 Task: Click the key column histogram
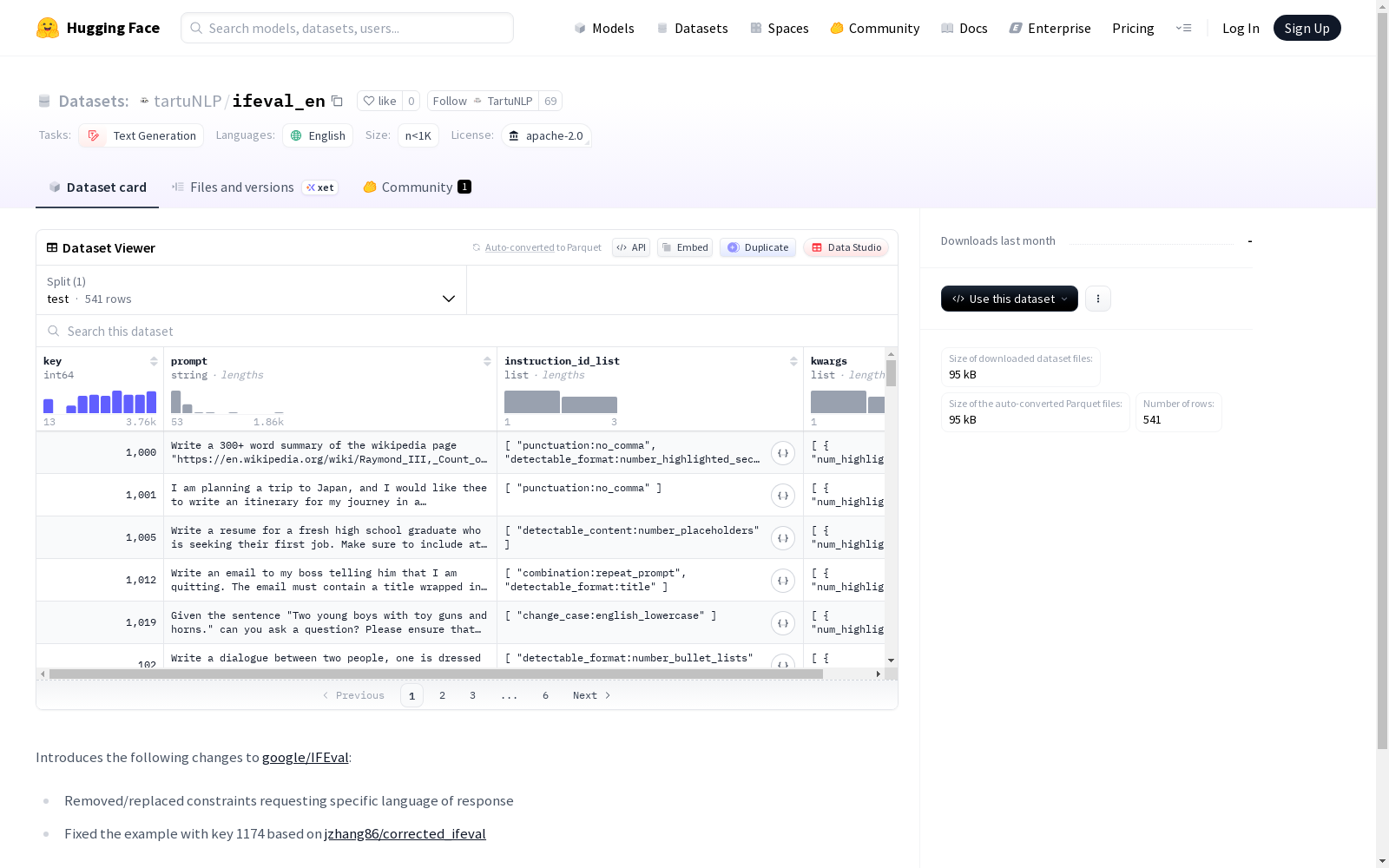100,402
